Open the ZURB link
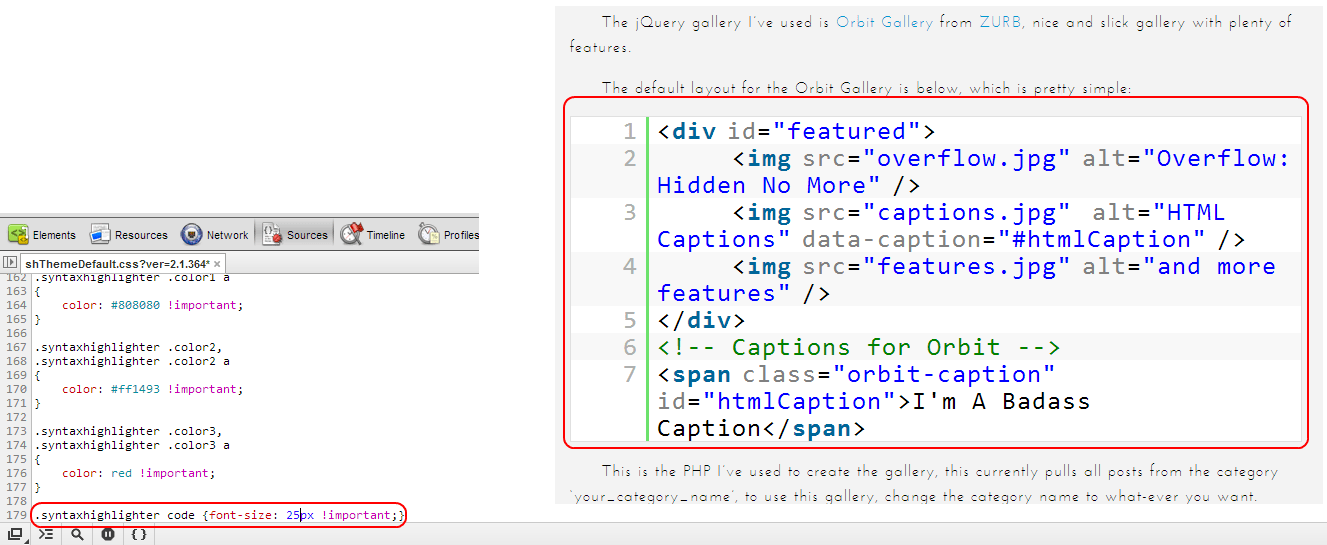 (x=1001, y=22)
